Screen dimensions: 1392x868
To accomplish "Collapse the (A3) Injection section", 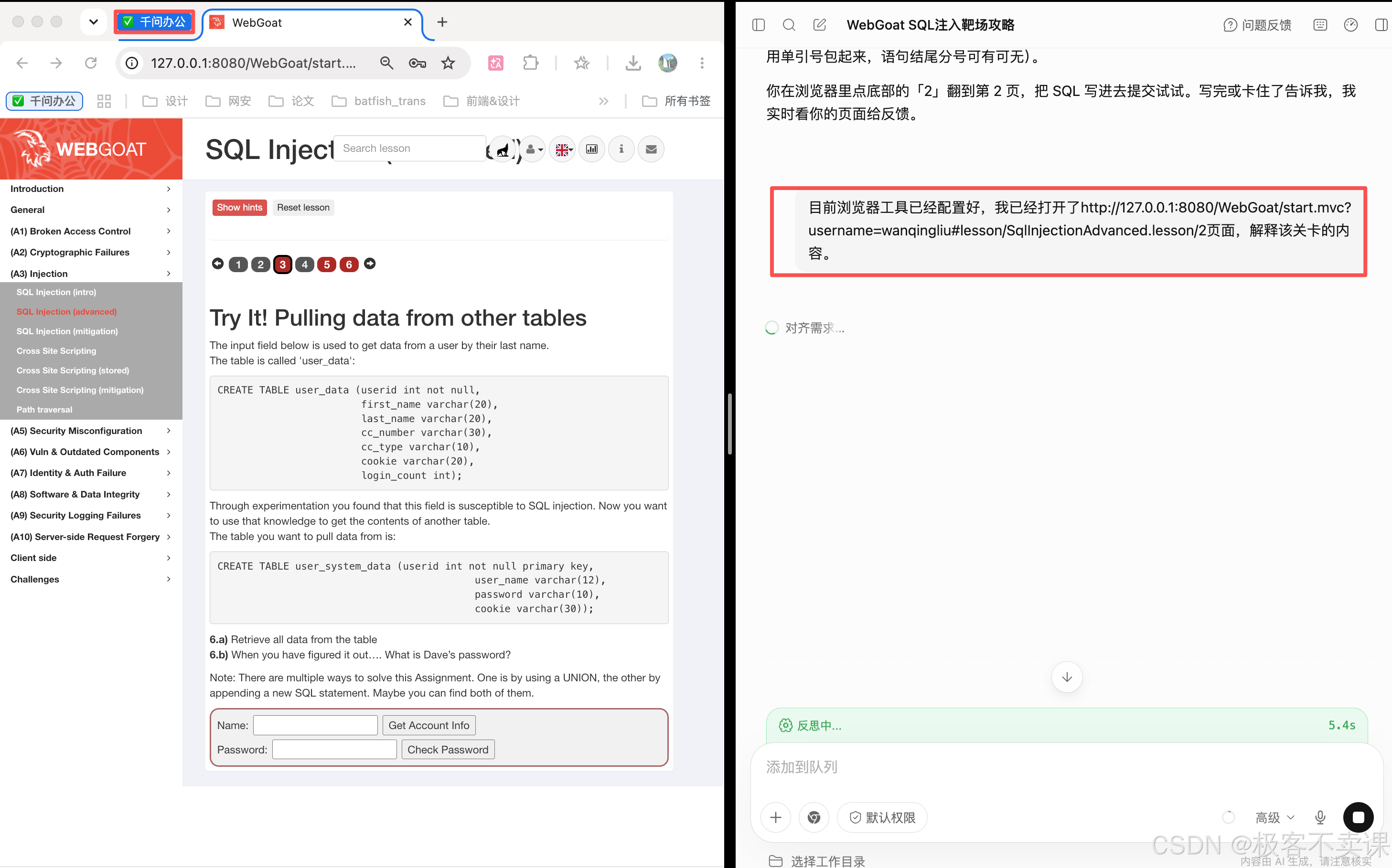I will [91, 273].
